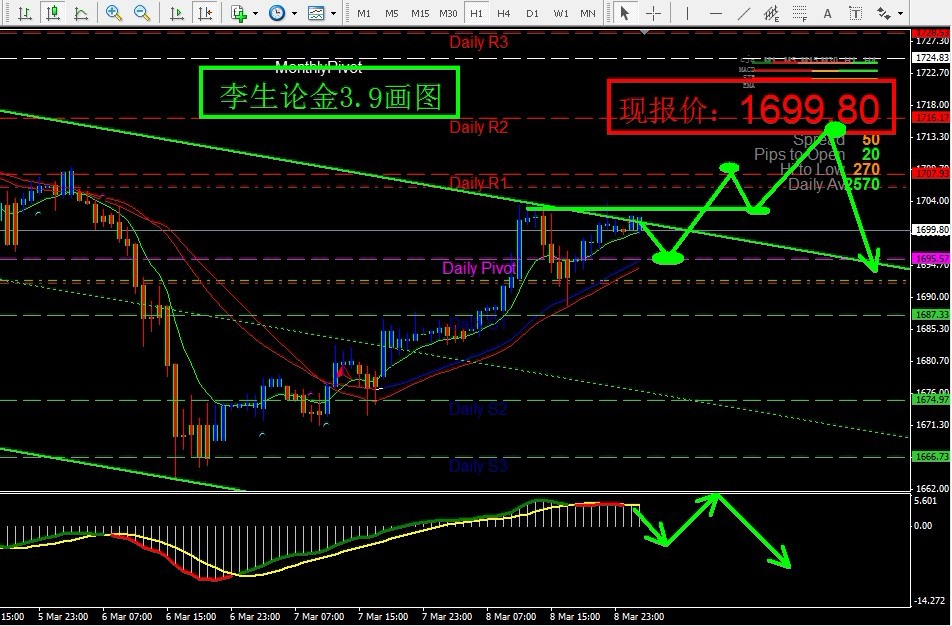Open the chart templates dropdown

click(x=320, y=13)
